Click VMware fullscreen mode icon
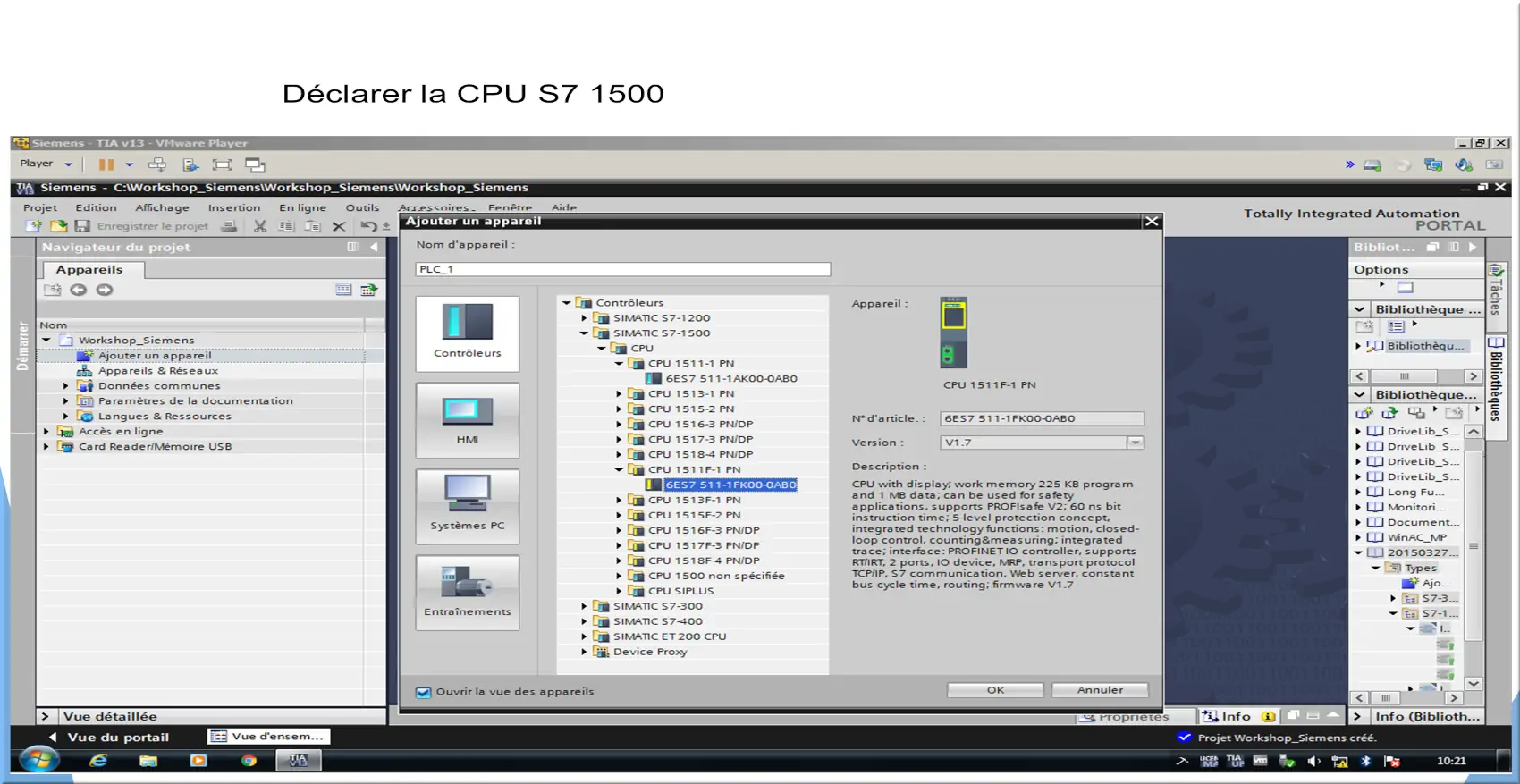The image size is (1520, 784). point(222,164)
